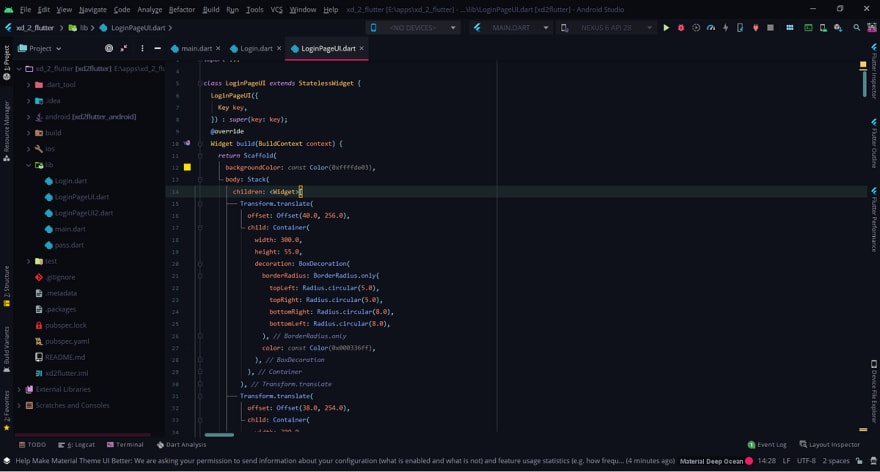Open the VCS menu

(276, 10)
